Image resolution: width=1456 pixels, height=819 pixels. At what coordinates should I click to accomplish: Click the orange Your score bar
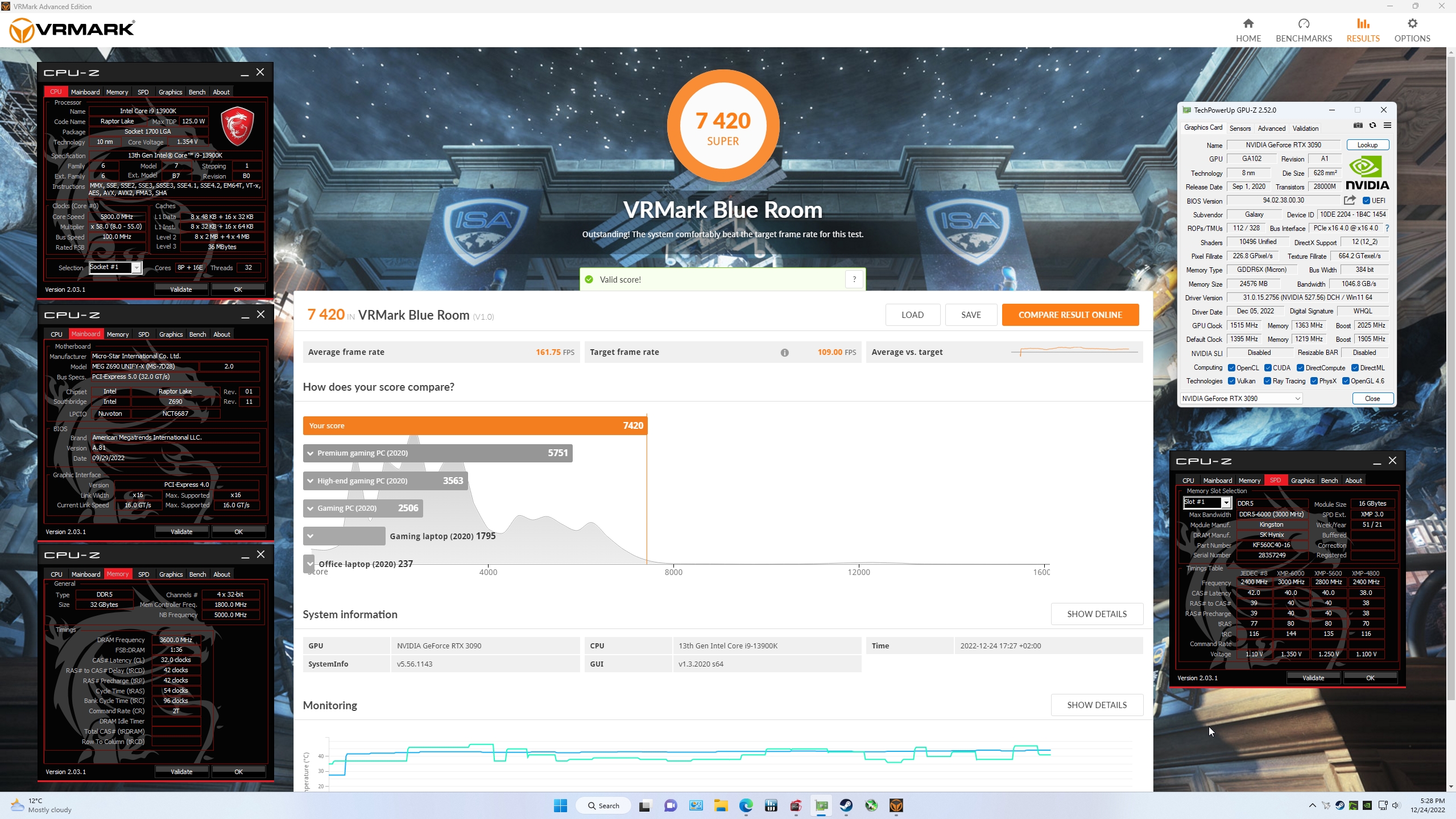[x=475, y=426]
